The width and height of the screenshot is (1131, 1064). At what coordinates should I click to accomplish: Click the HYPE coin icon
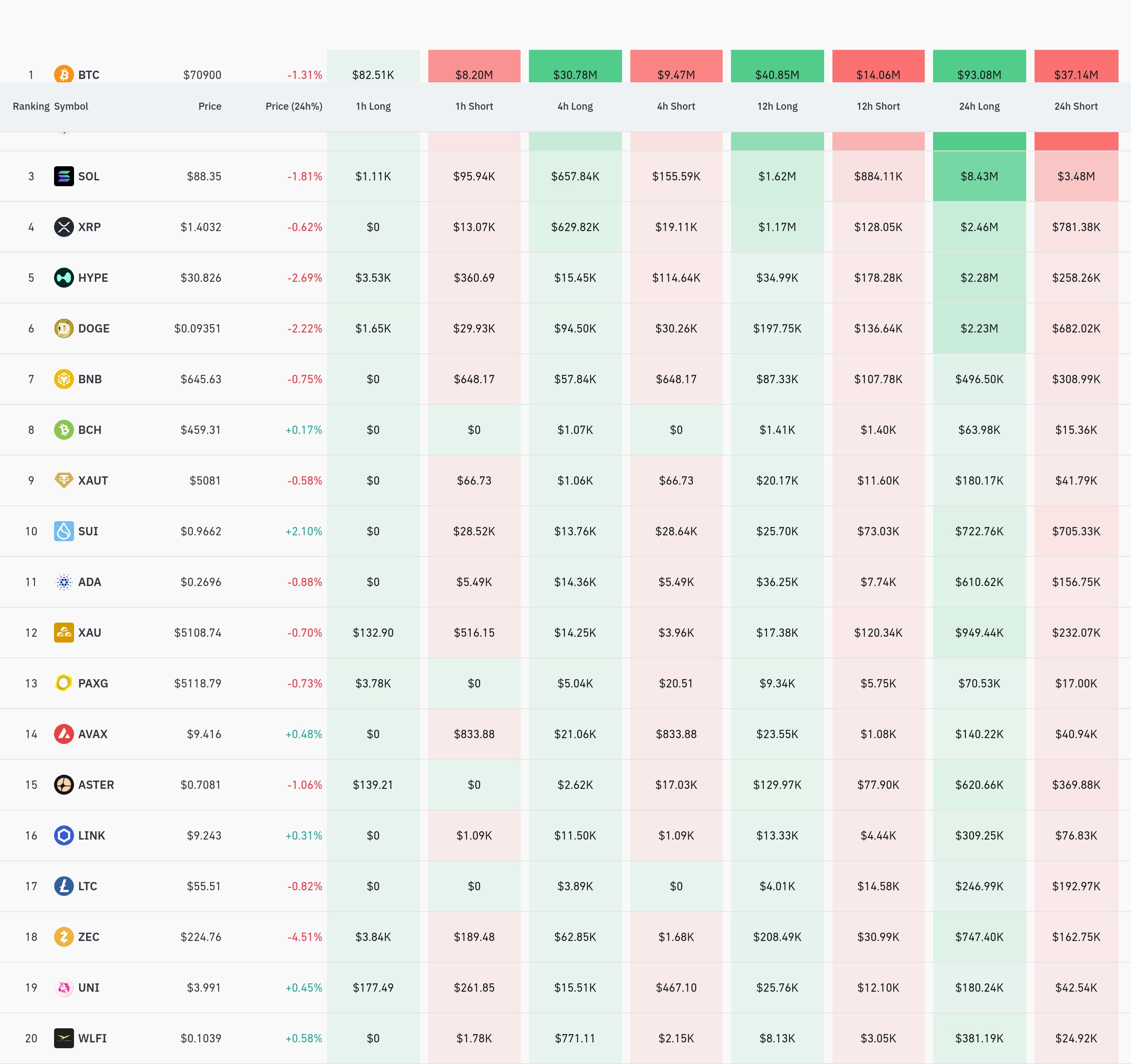coord(64,278)
